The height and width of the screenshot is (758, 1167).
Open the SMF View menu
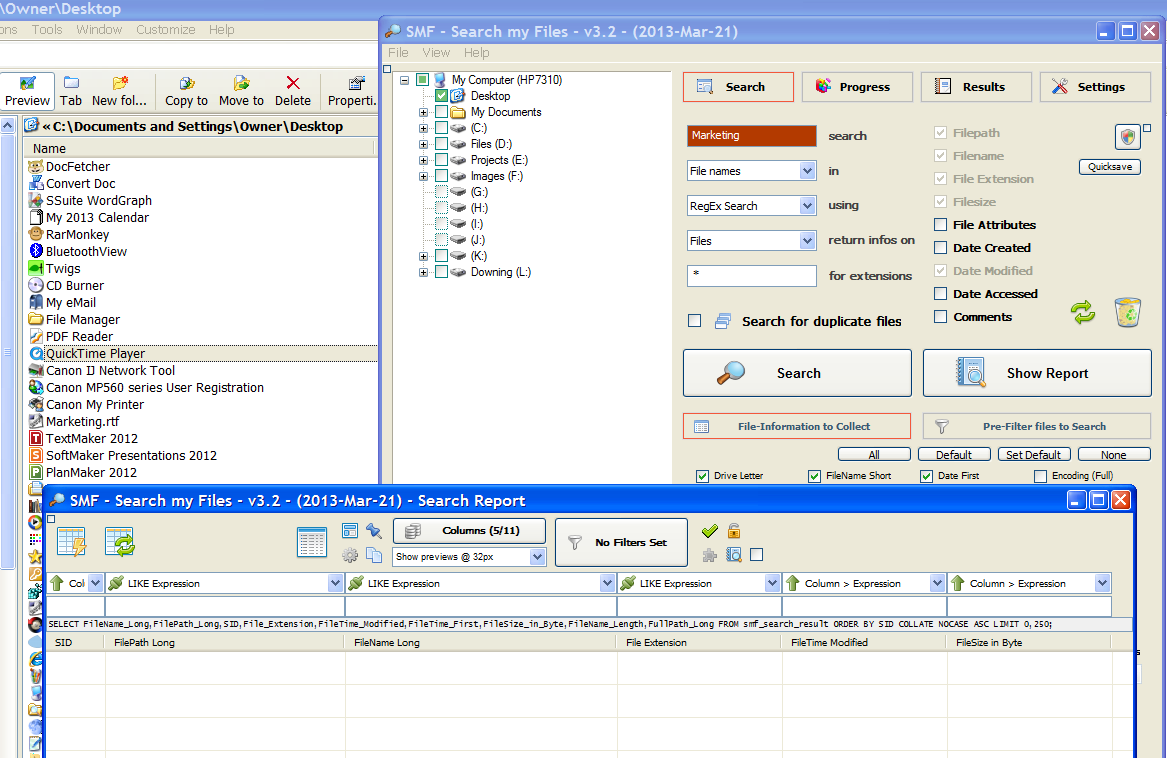coord(436,53)
